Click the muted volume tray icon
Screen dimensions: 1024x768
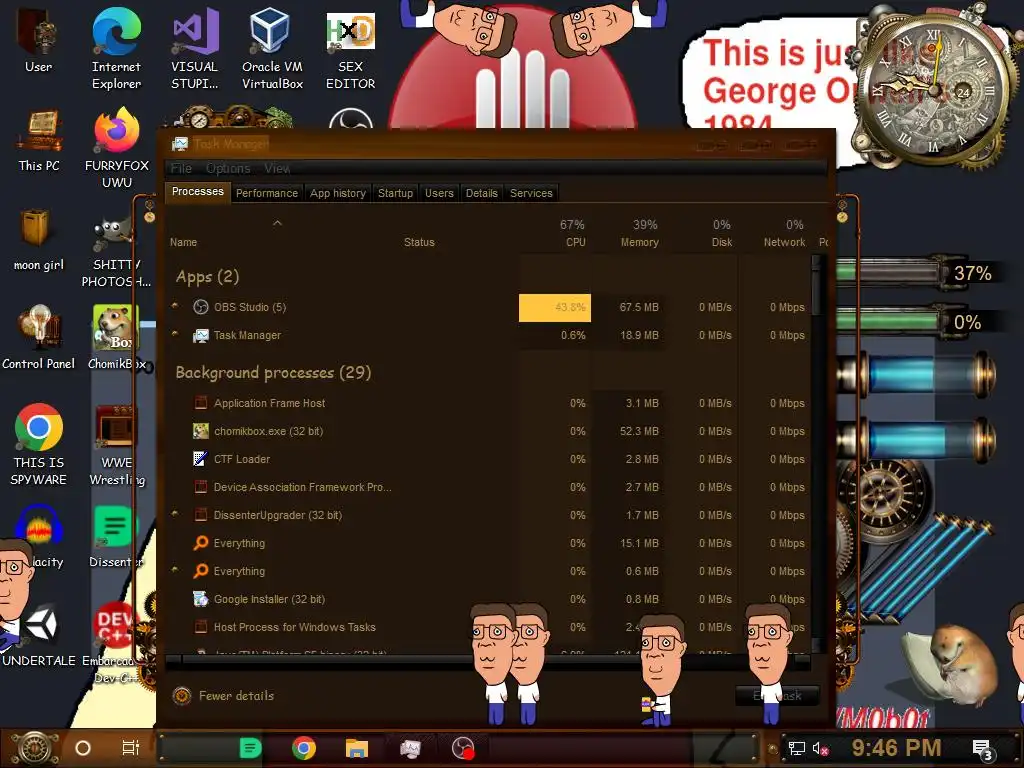820,748
